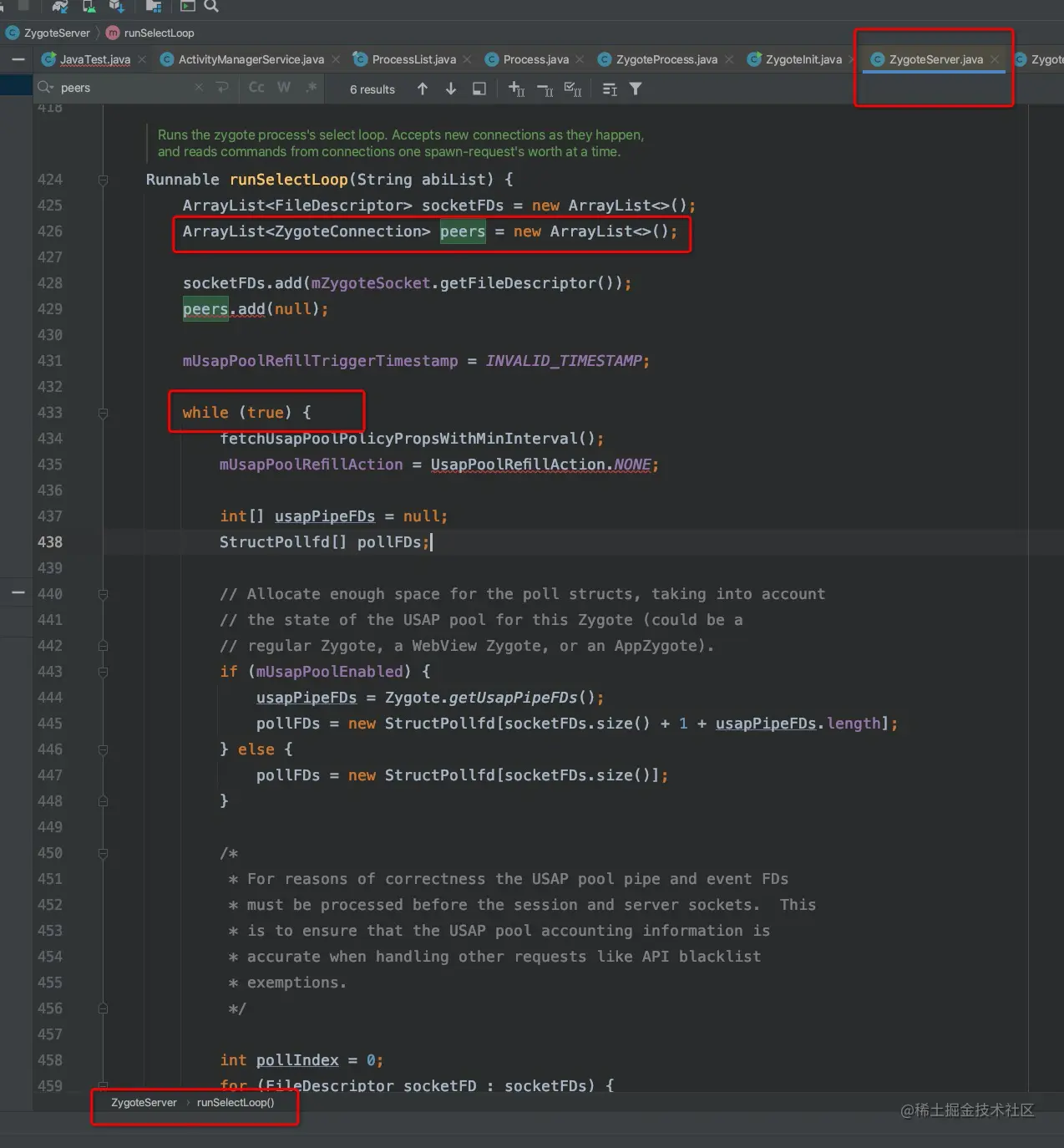Click runSelectLoop in navigation bar
Viewport: 1064px width, 1148px height.
pos(159,33)
